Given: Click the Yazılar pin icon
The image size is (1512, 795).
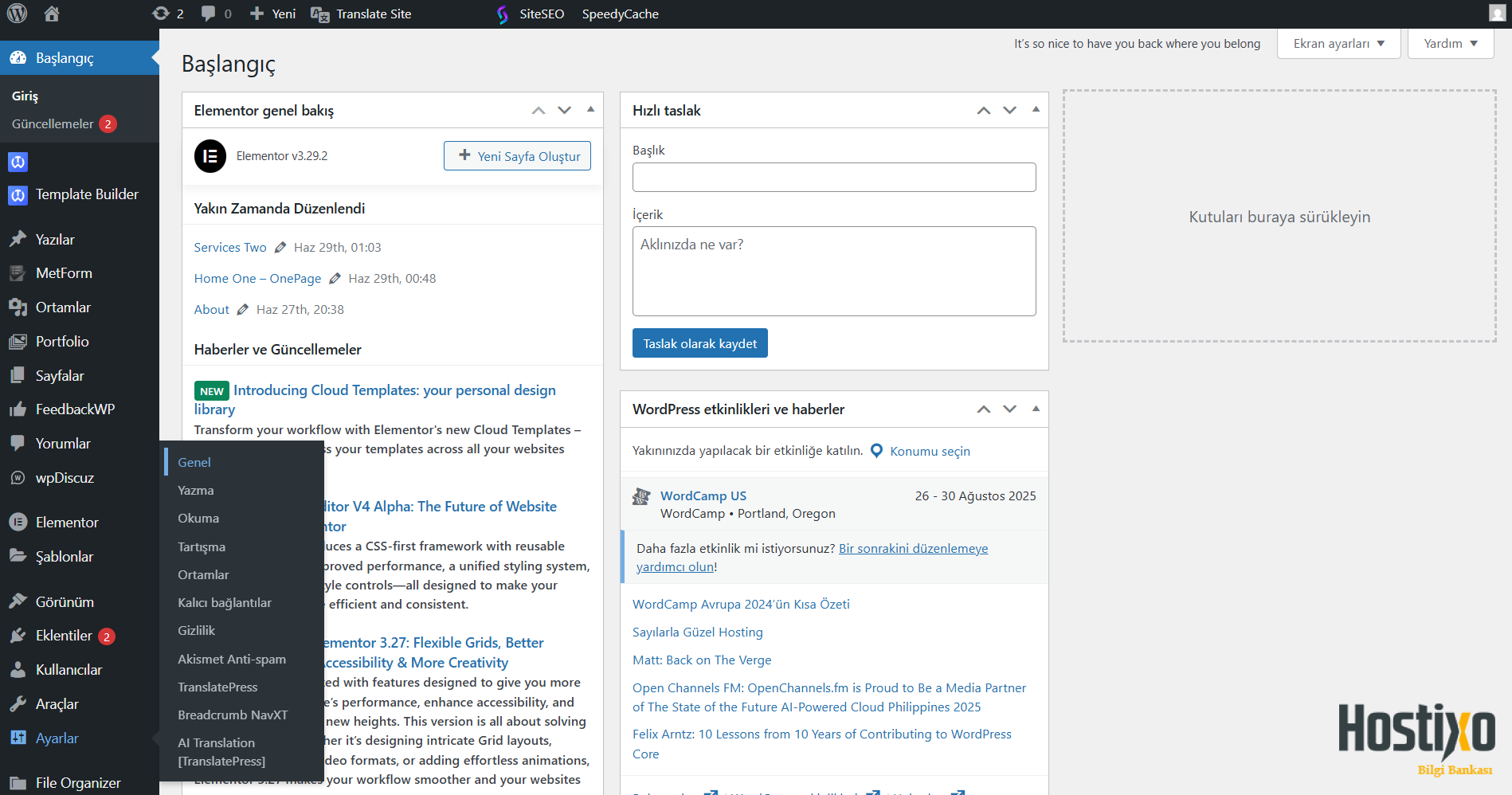Looking at the screenshot, I should click(x=18, y=239).
